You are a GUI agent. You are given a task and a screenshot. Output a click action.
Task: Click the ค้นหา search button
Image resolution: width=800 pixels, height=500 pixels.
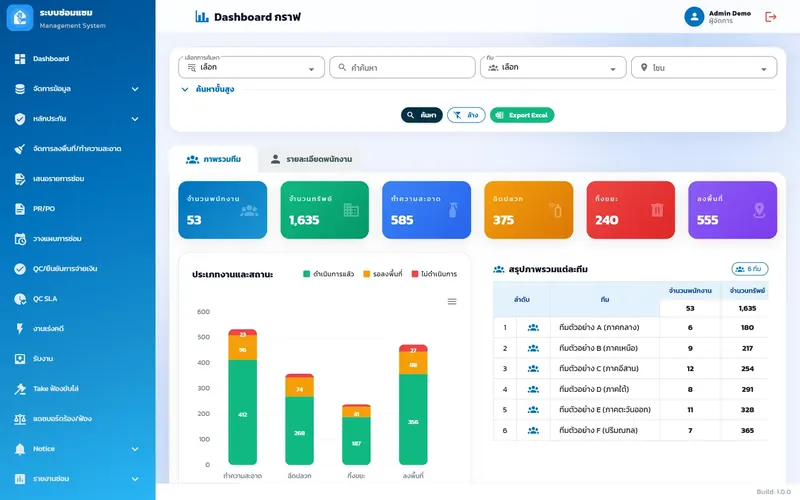pos(421,115)
